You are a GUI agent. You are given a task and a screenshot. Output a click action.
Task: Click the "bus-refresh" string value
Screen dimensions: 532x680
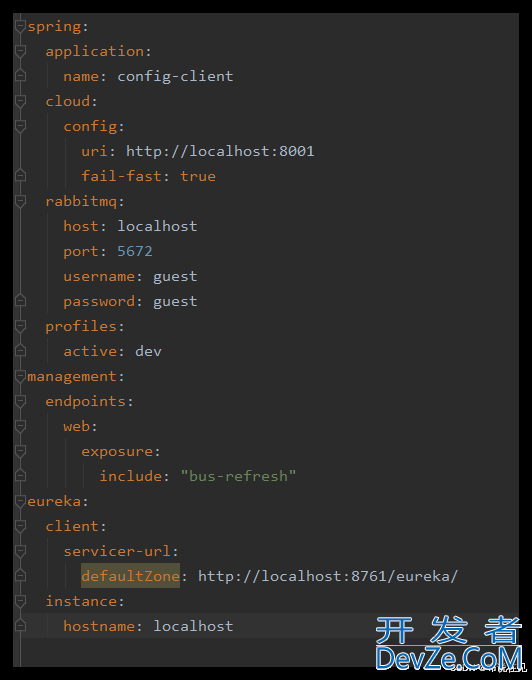pos(238,476)
